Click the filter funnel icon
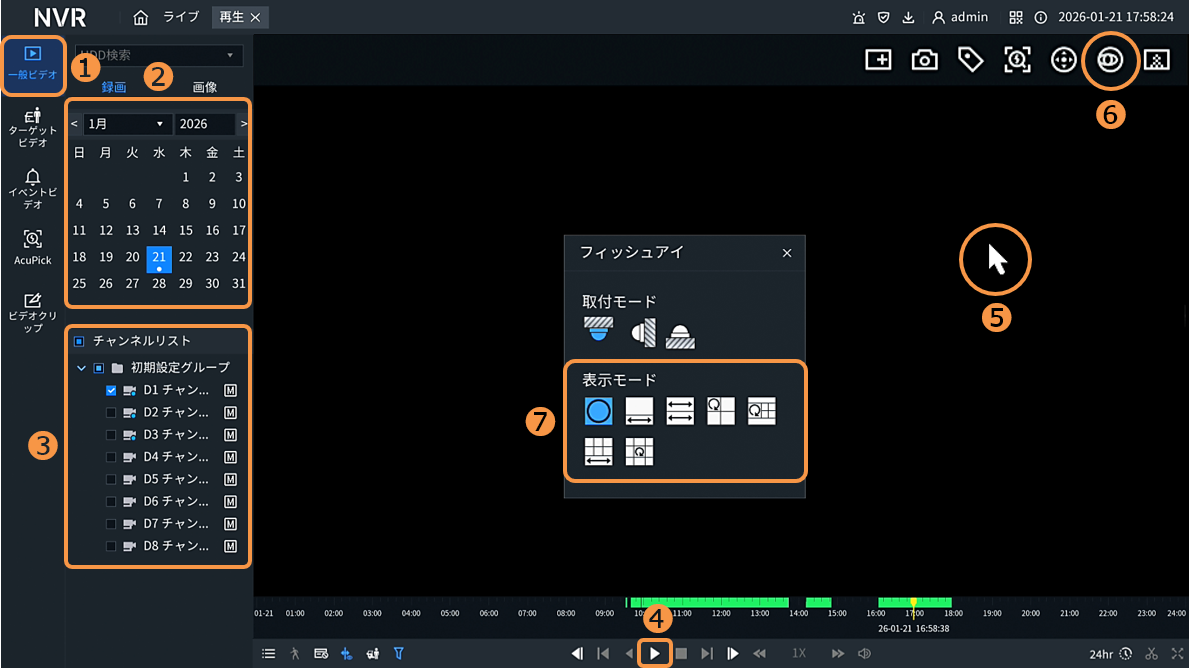 click(x=398, y=654)
